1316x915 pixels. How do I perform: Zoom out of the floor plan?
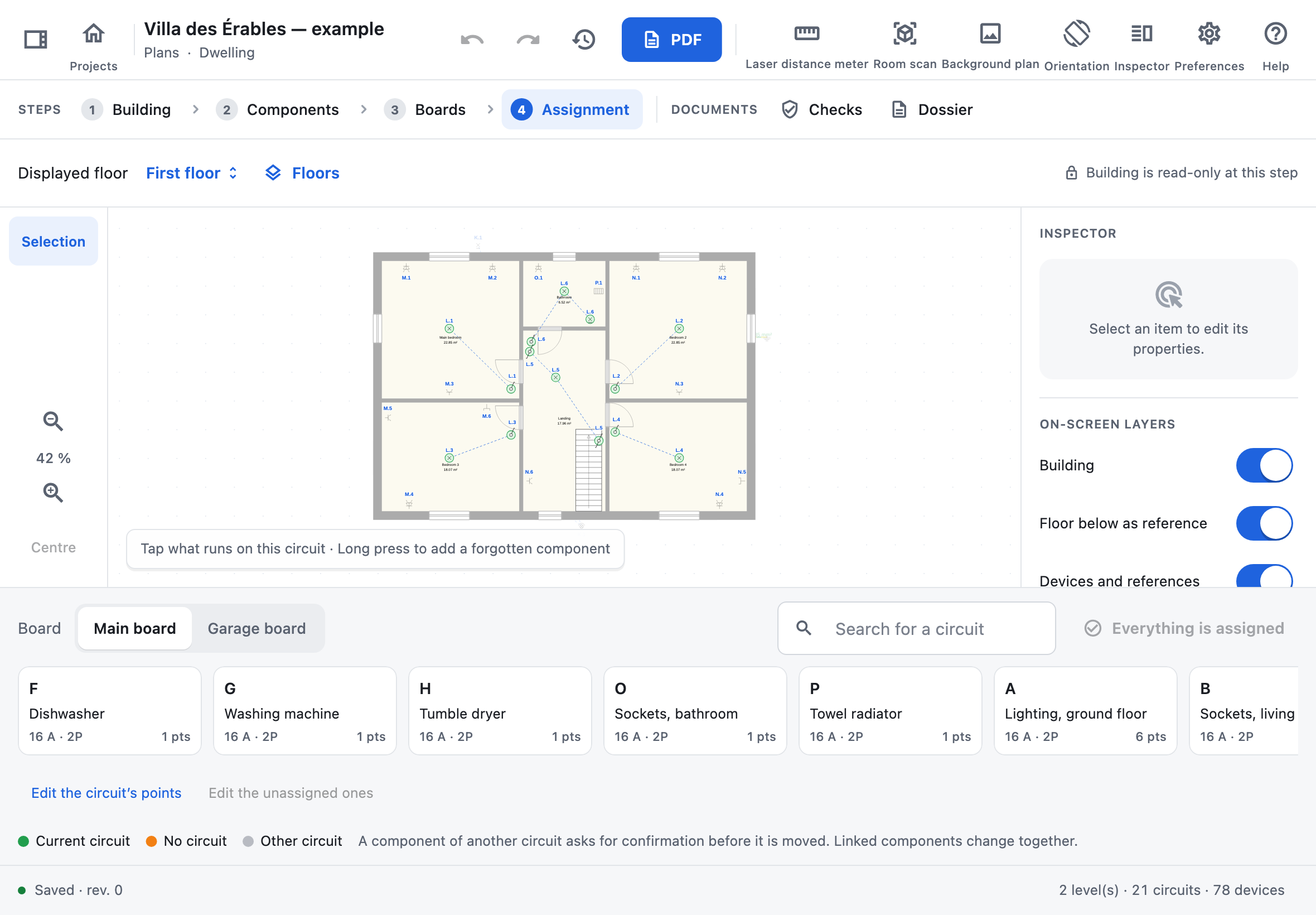[x=54, y=421]
